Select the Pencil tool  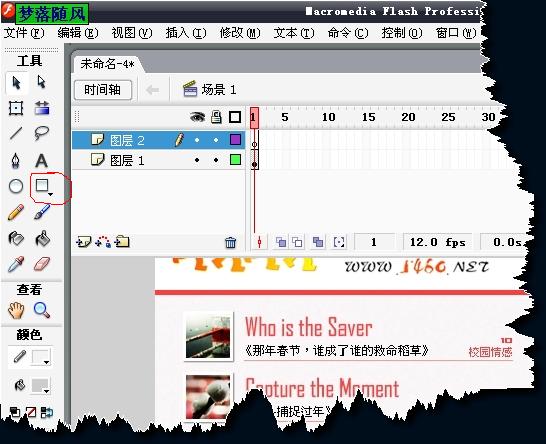(16, 212)
